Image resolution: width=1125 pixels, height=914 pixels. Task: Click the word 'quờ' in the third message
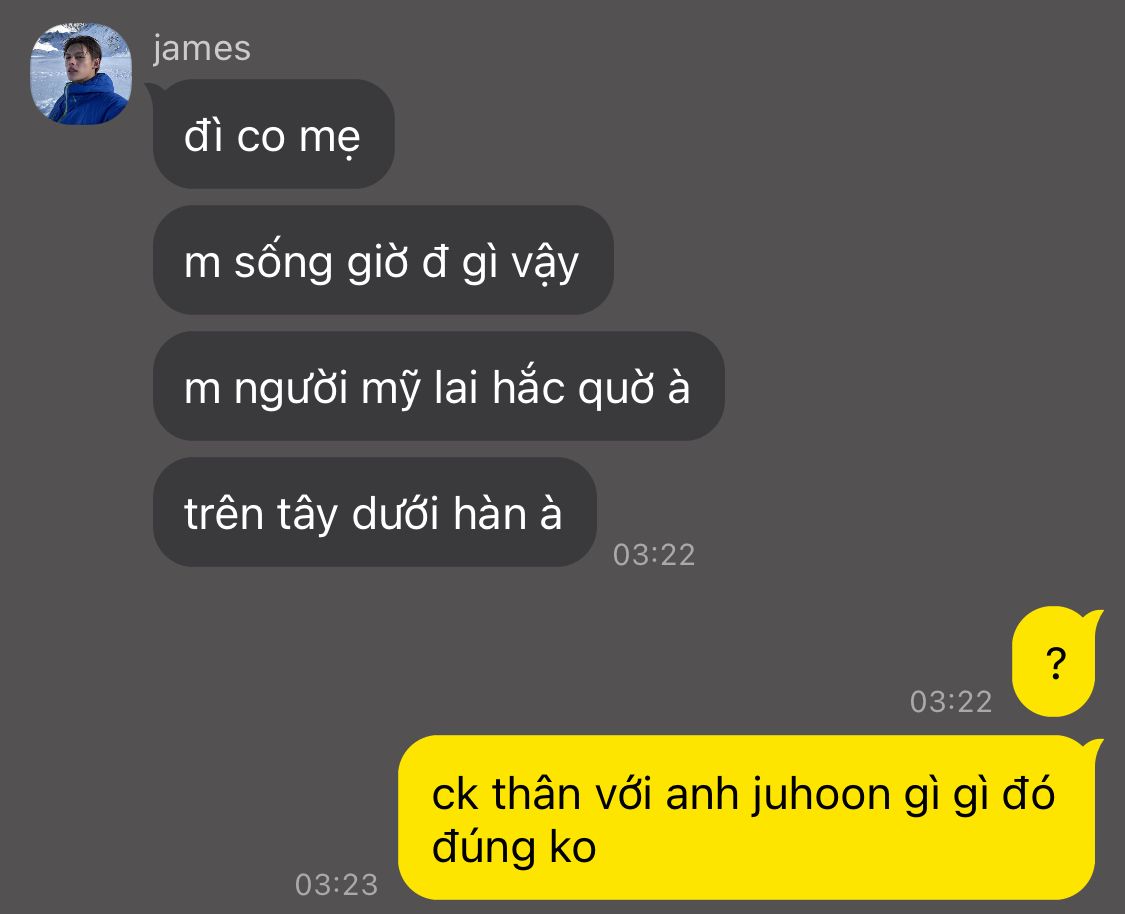616,390
